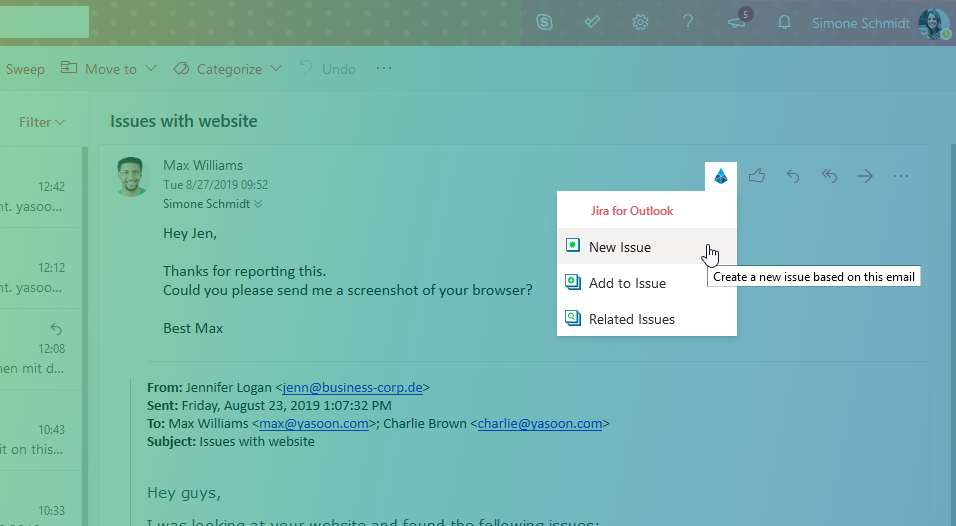Expand the Filter dropdown
The width and height of the screenshot is (956, 526).
[x=42, y=122]
